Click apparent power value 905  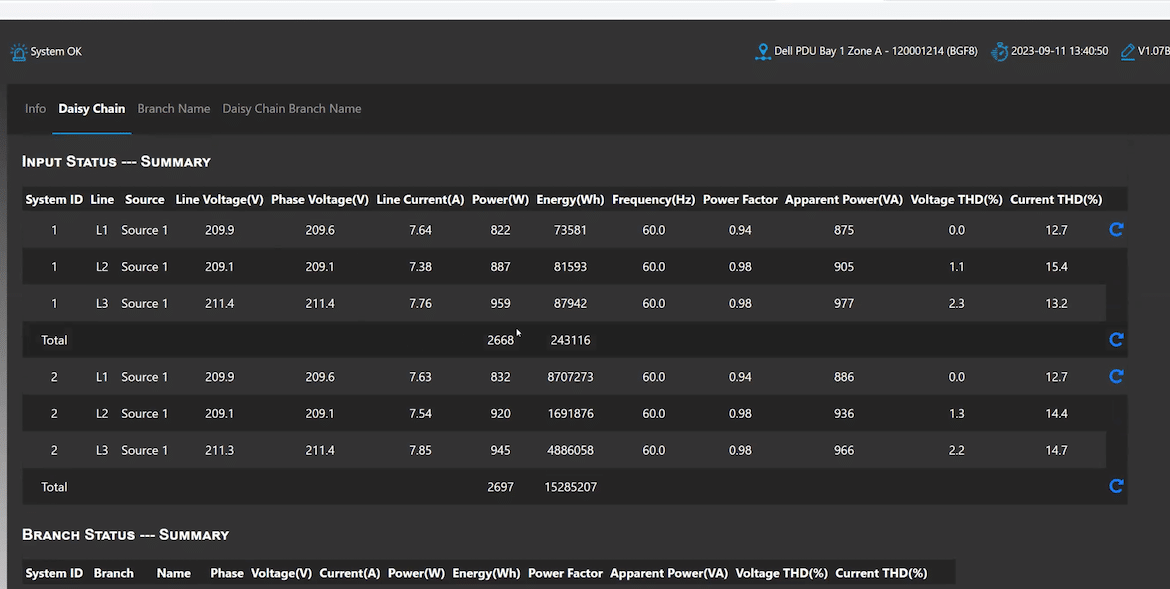coord(844,267)
